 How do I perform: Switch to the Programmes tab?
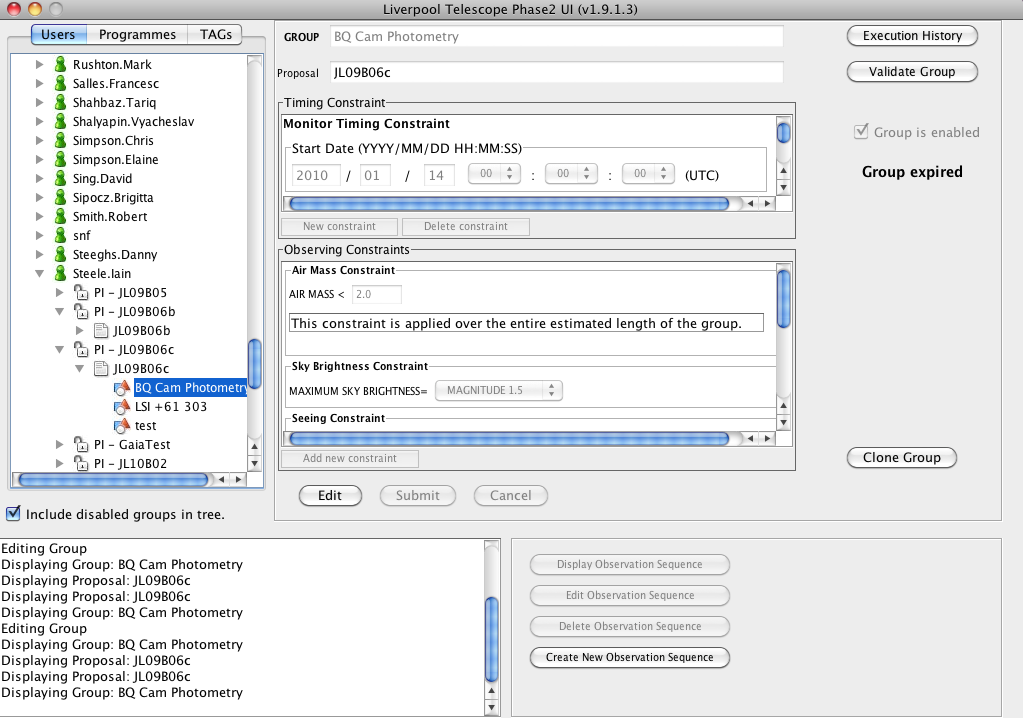pyautogui.click(x=137, y=35)
